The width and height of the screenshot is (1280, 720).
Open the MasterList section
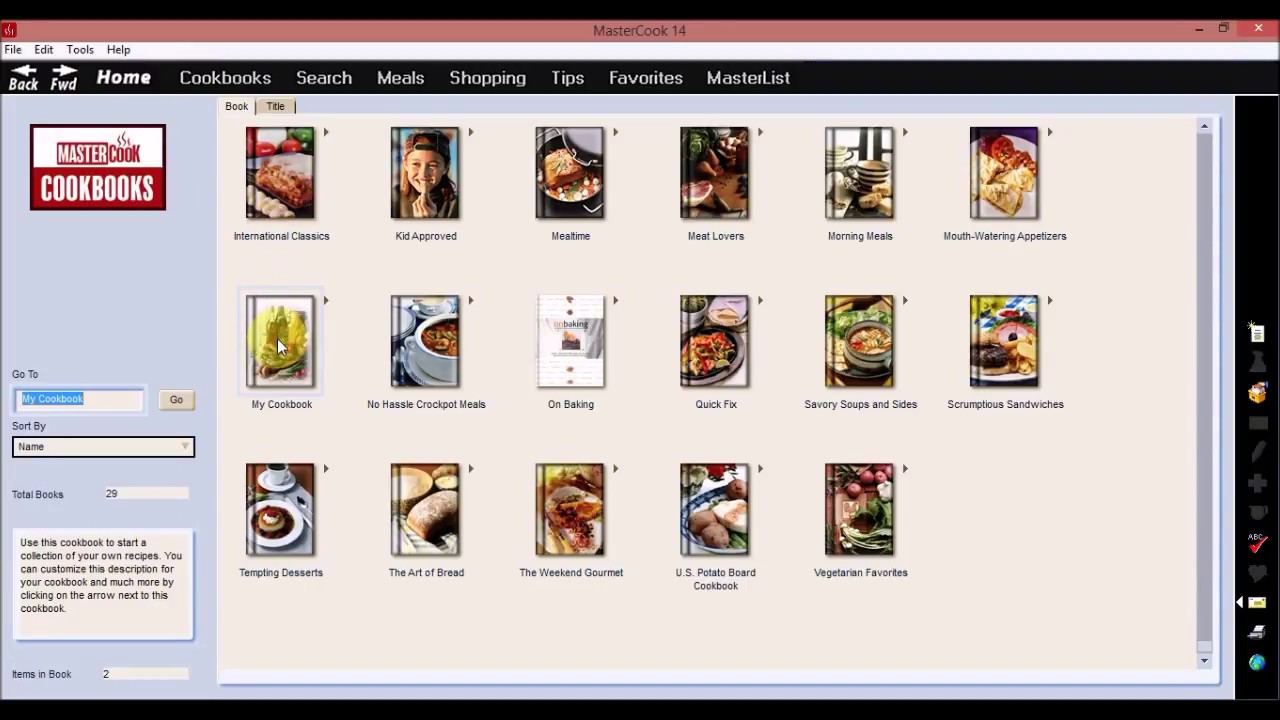click(x=748, y=77)
